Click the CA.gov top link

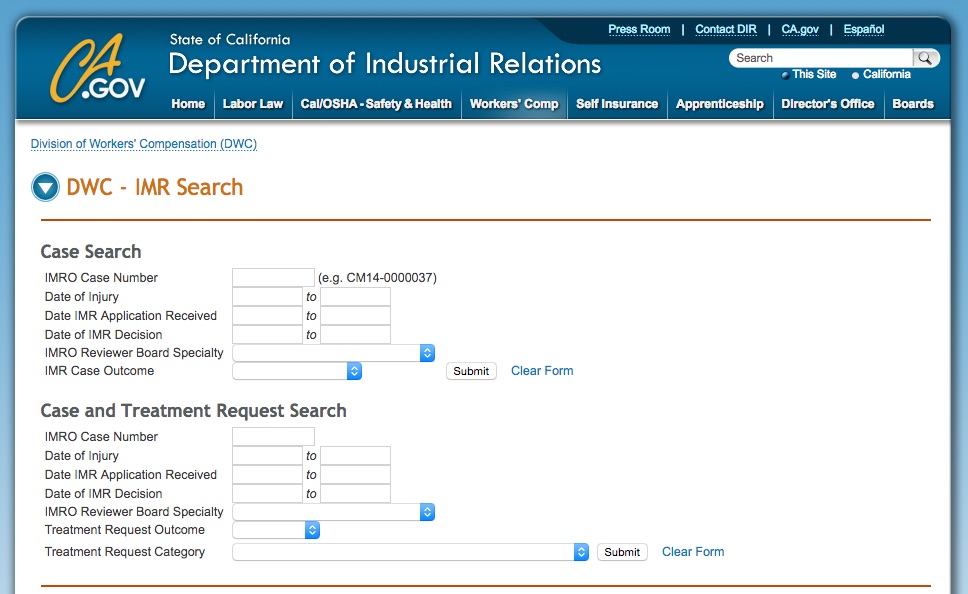coord(800,29)
